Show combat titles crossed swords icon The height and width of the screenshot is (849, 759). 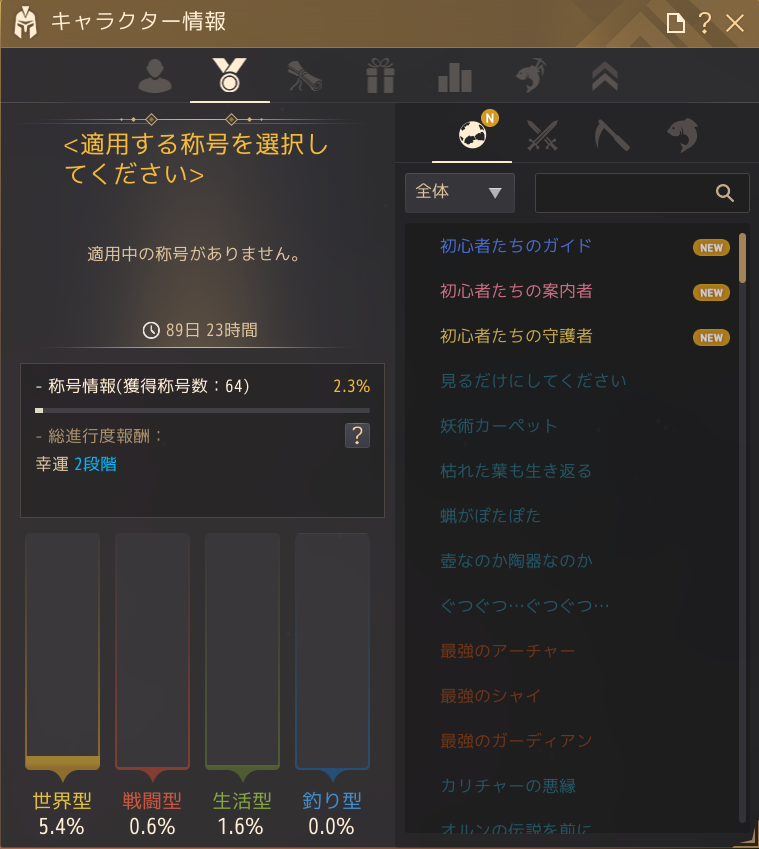pos(542,135)
